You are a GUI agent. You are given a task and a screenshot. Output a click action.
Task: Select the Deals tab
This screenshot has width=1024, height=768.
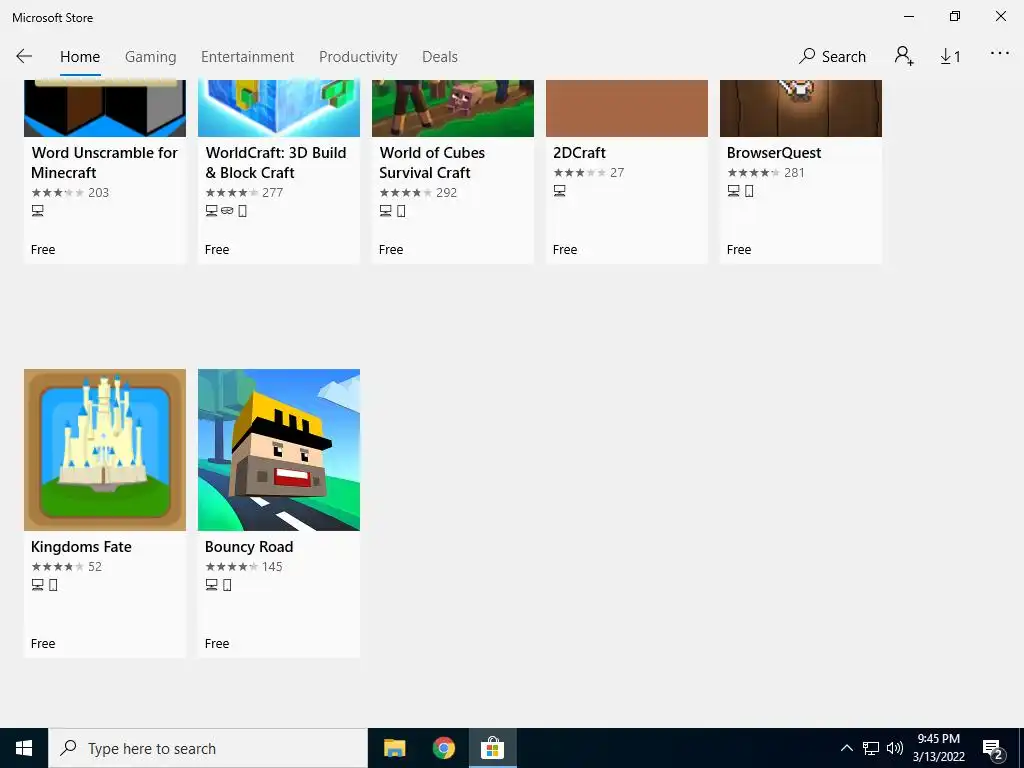tap(440, 57)
